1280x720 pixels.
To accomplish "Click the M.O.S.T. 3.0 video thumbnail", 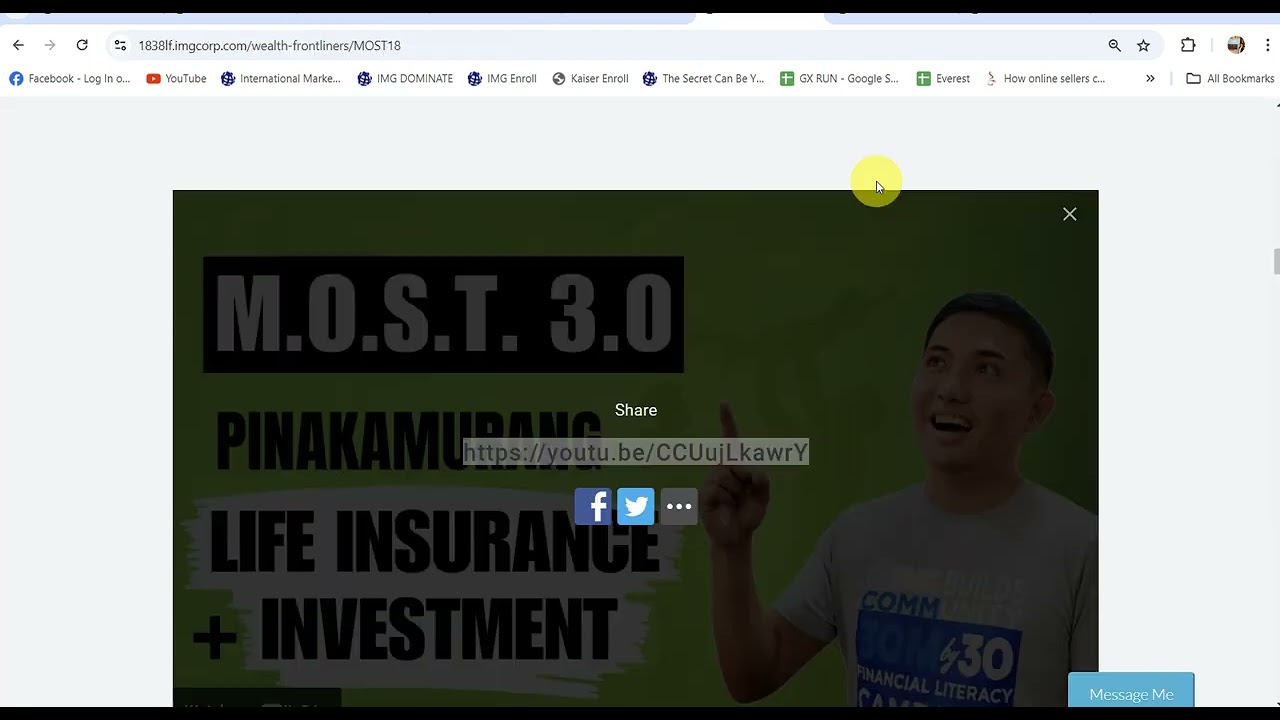I will pyautogui.click(x=635, y=448).
